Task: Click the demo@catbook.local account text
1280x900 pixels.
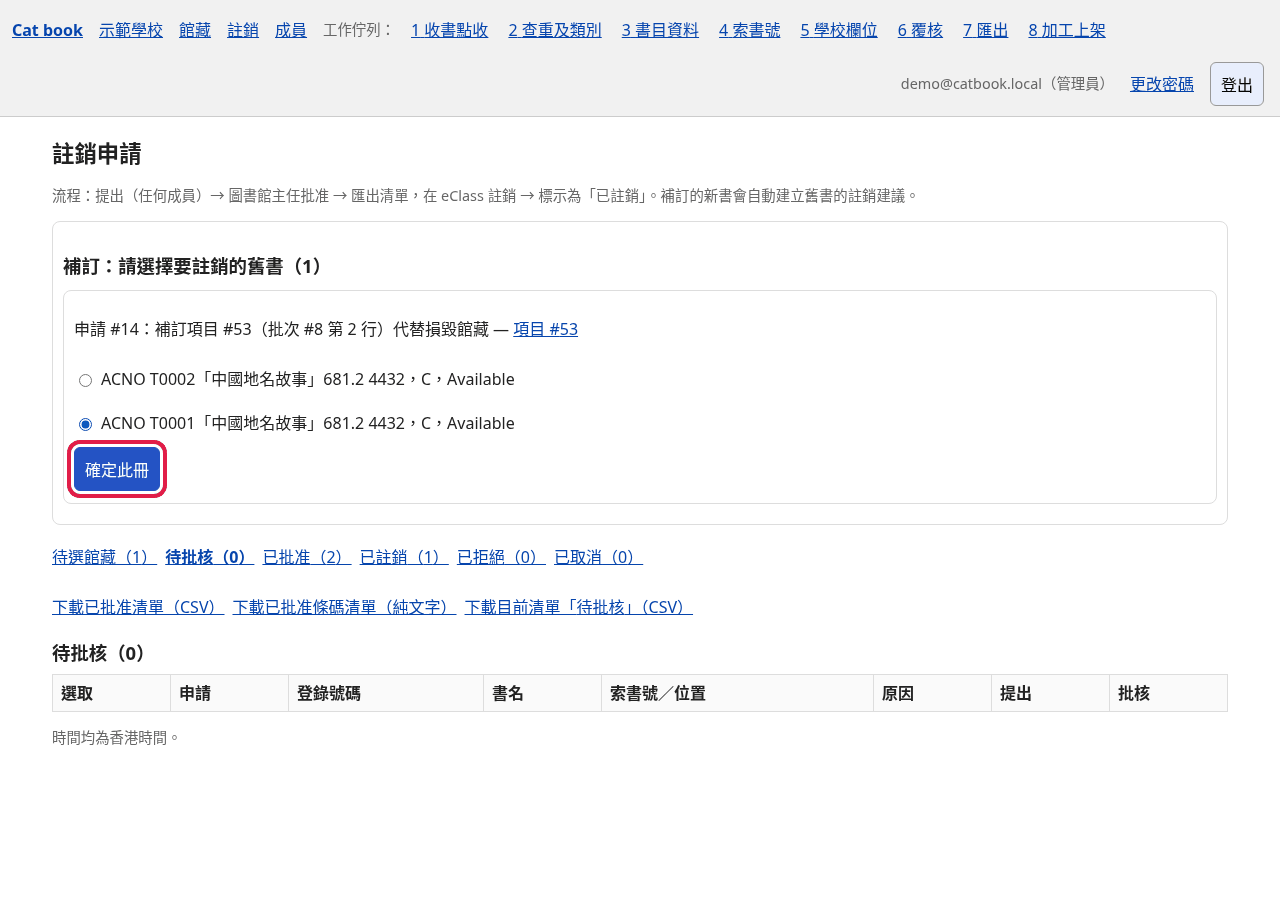Action: point(1007,84)
